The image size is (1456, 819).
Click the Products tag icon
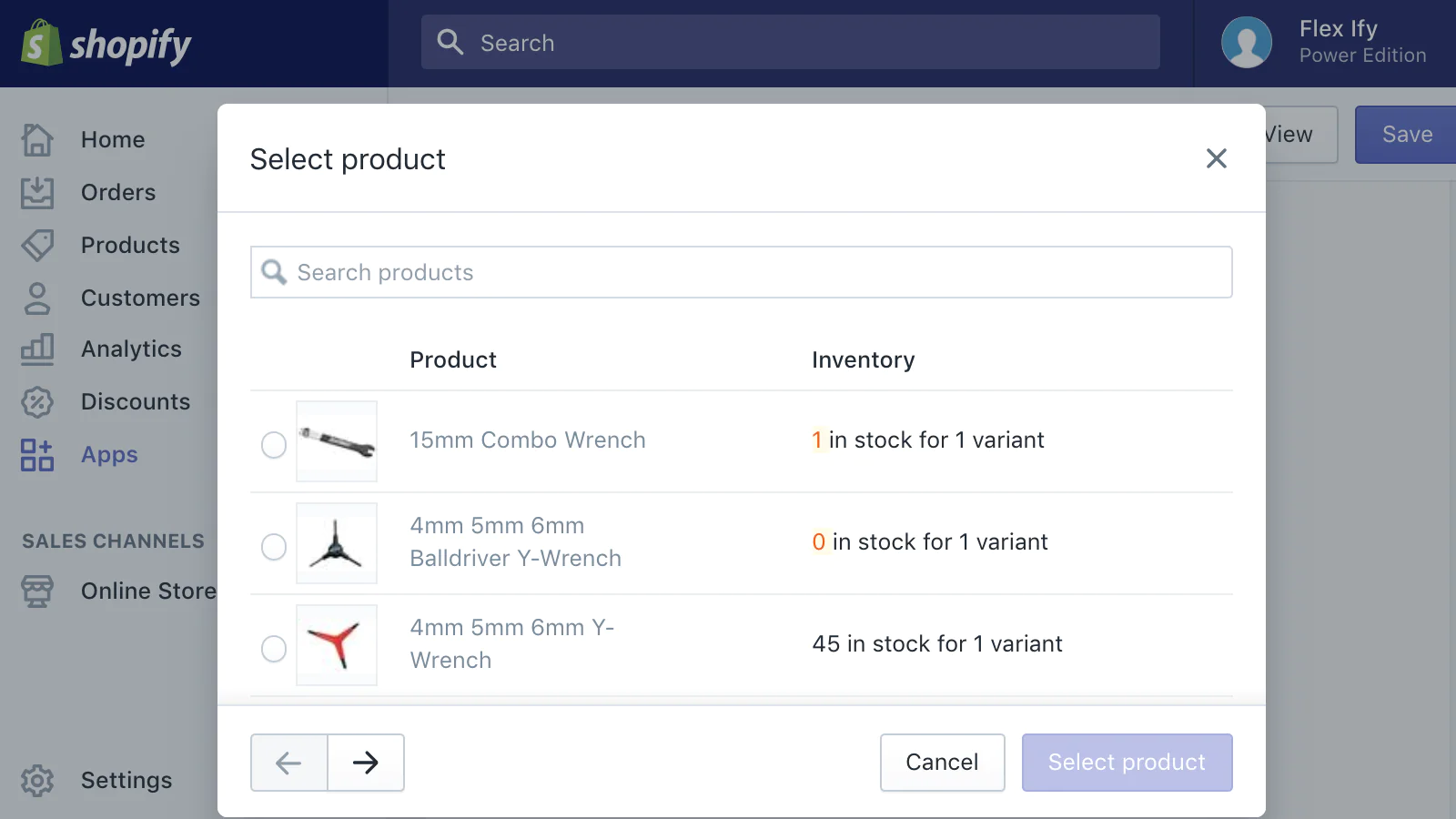point(37,246)
